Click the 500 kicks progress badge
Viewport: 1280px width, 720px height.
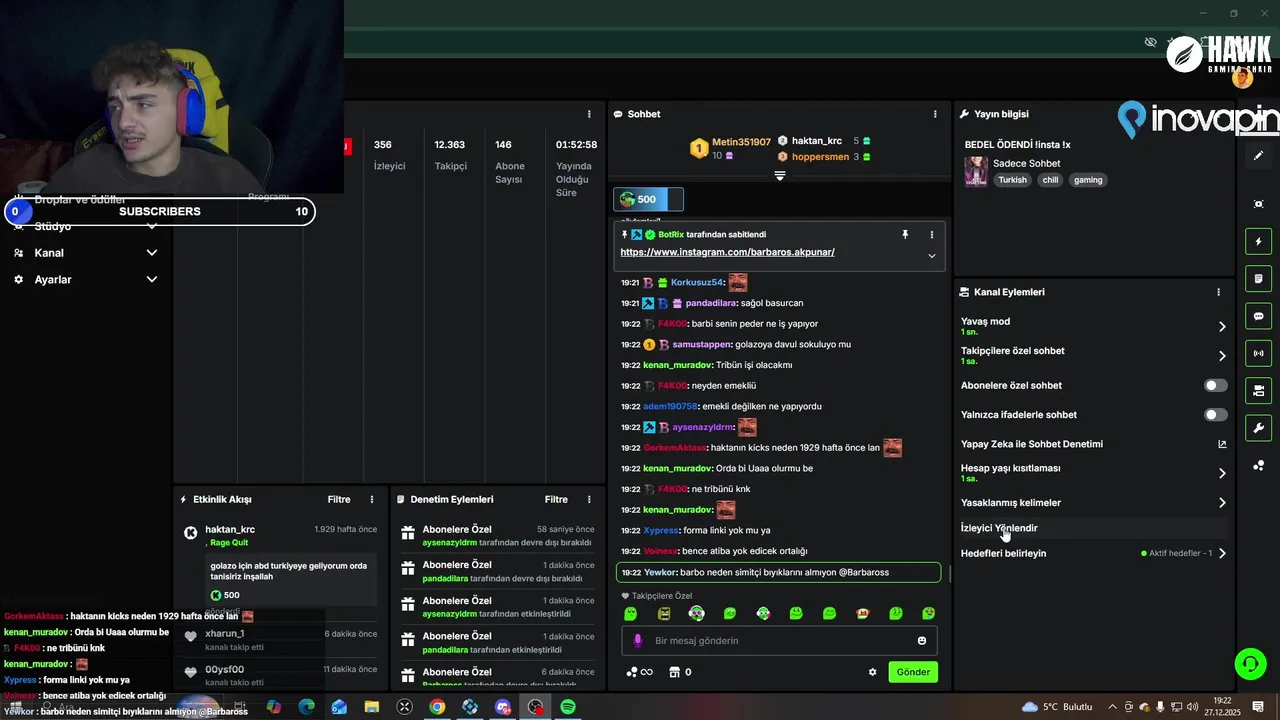(648, 199)
